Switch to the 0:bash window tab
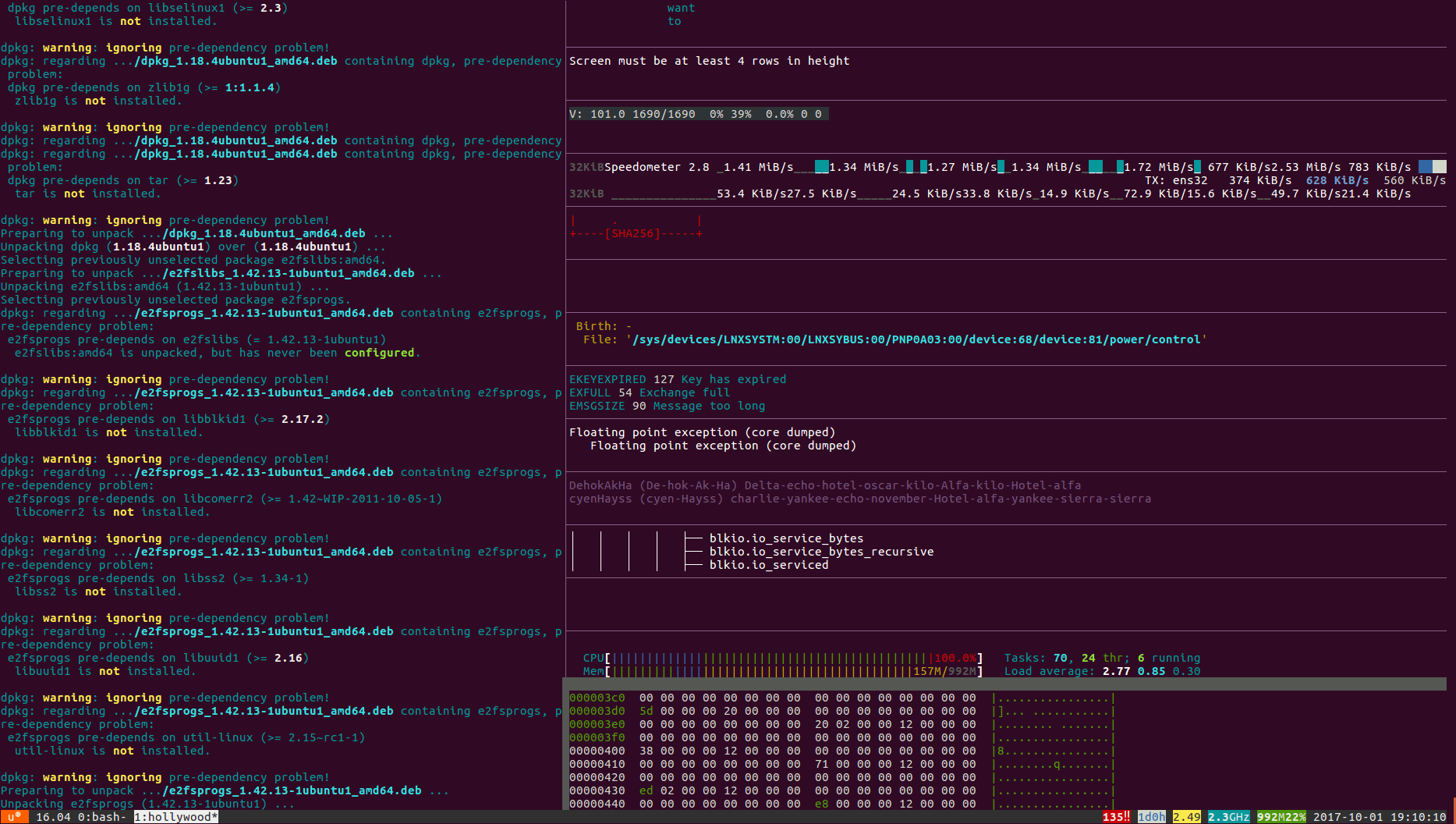The width and height of the screenshot is (1456, 824). pos(101,817)
